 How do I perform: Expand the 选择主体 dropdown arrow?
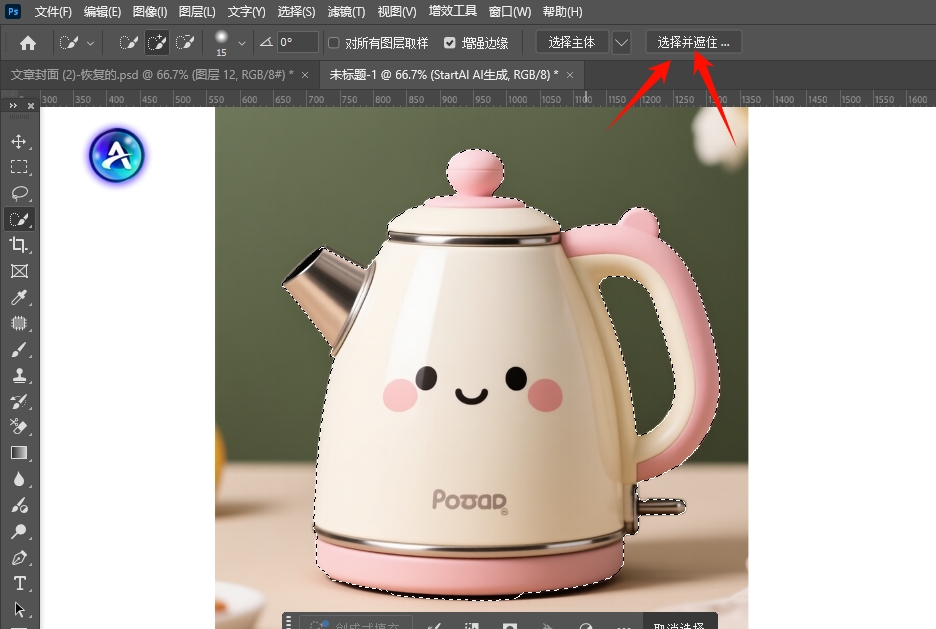tap(622, 43)
